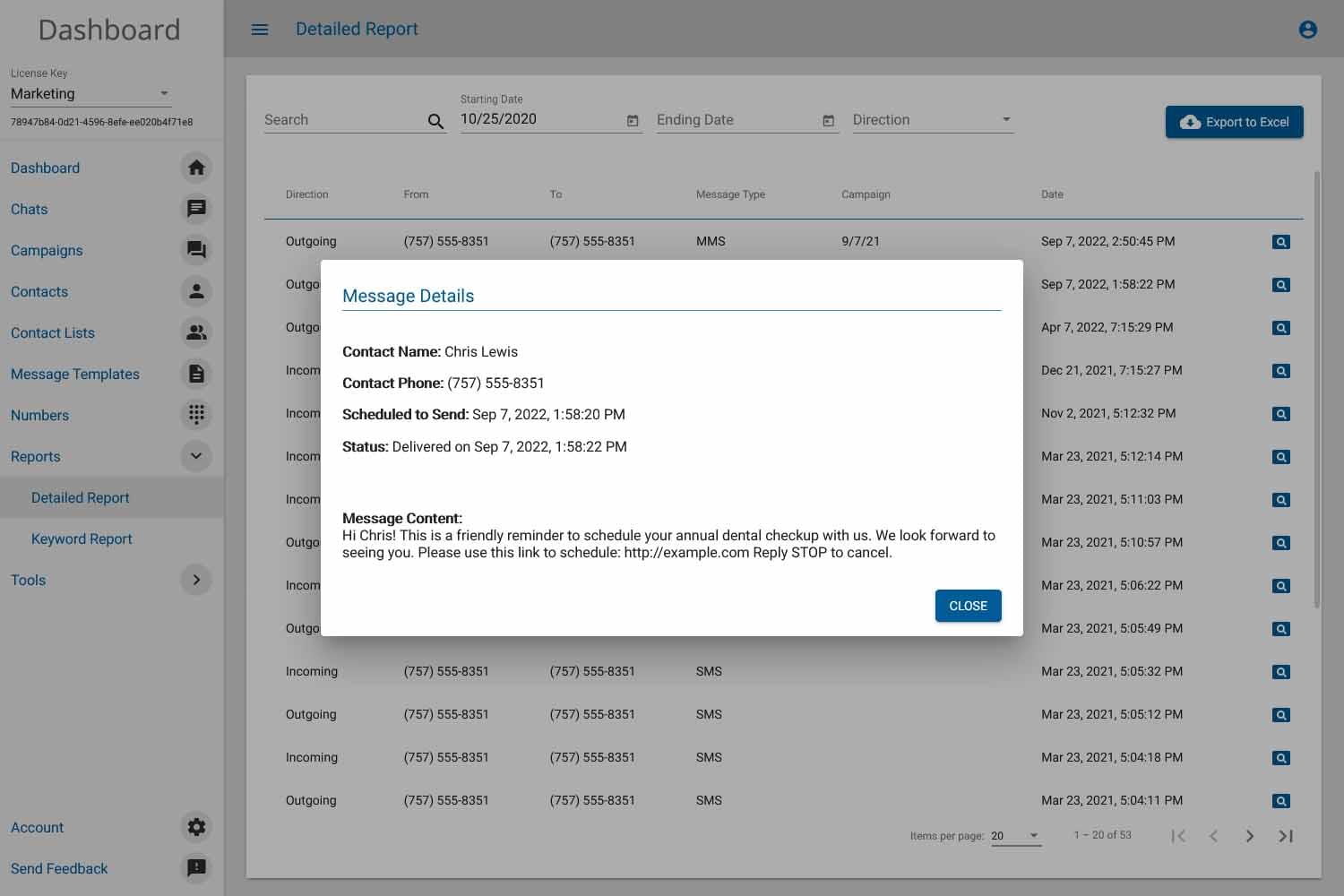Open the Starting Date calendar picker

pos(633,121)
